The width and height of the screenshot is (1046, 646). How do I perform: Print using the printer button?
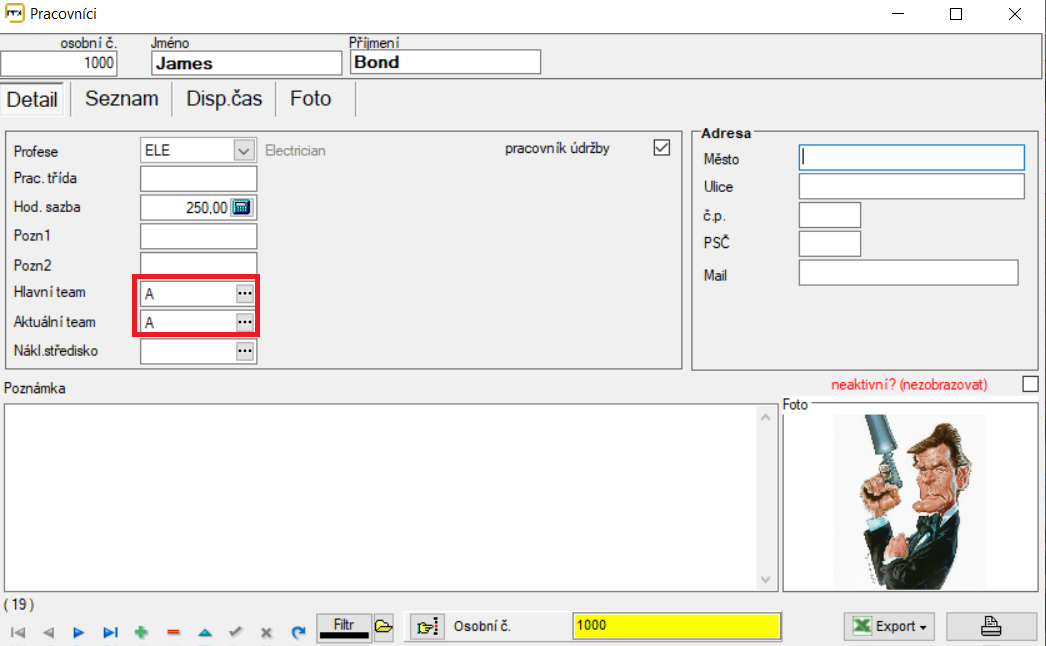point(991,627)
